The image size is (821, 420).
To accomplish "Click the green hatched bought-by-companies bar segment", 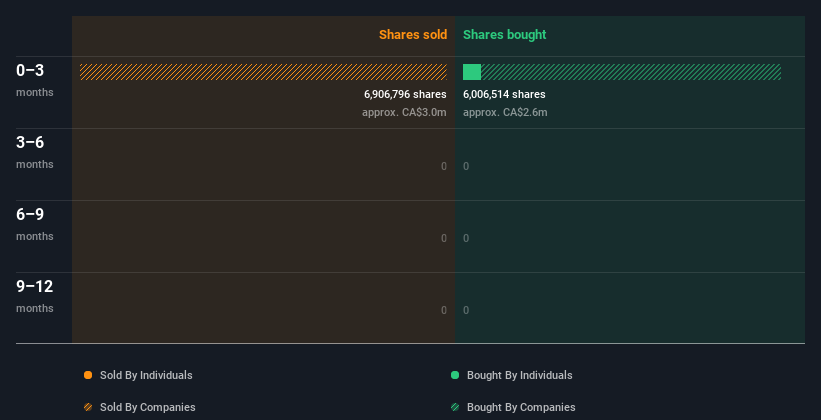I will pos(631,72).
